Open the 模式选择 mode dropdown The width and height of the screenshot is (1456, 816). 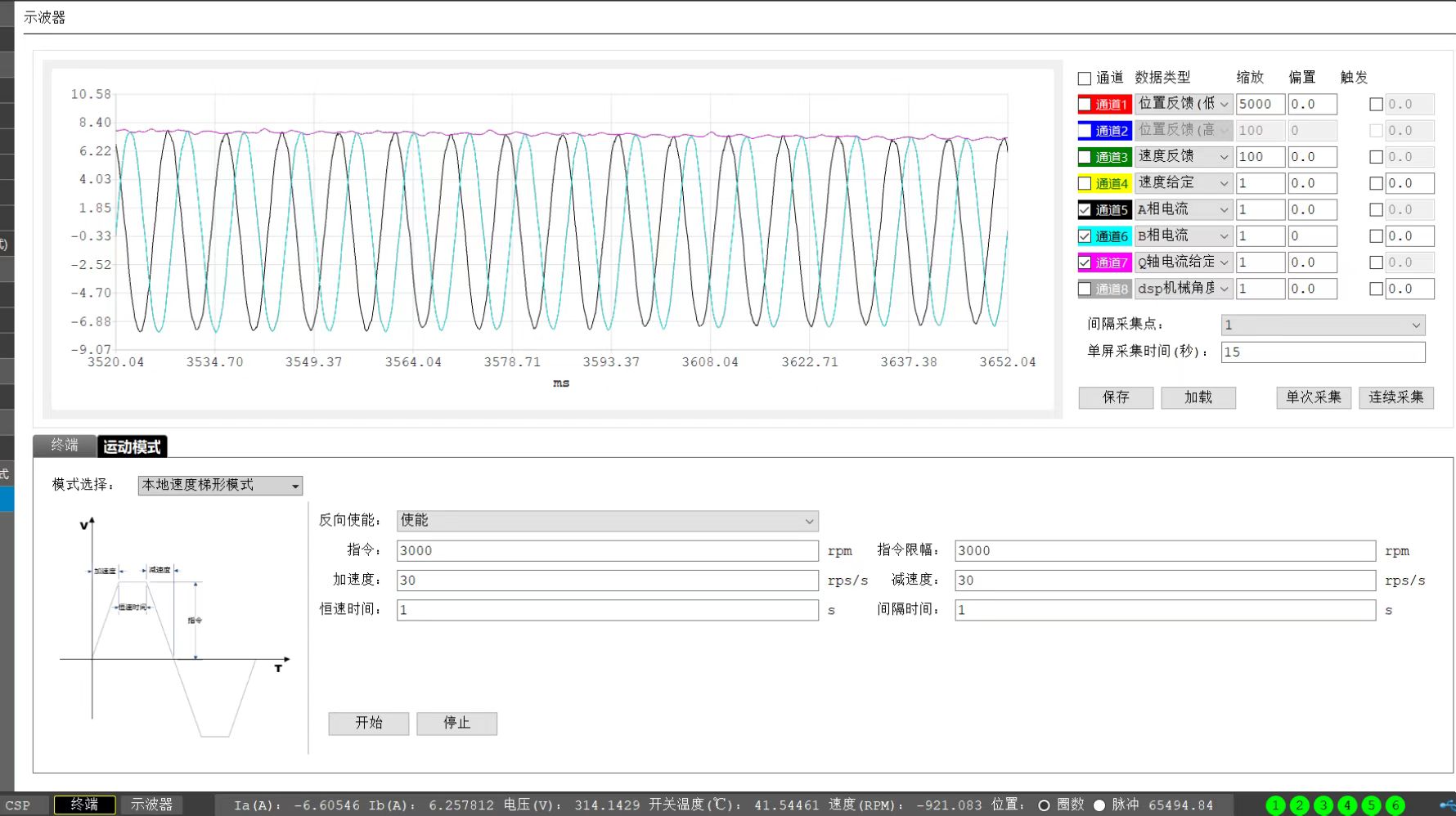point(220,486)
